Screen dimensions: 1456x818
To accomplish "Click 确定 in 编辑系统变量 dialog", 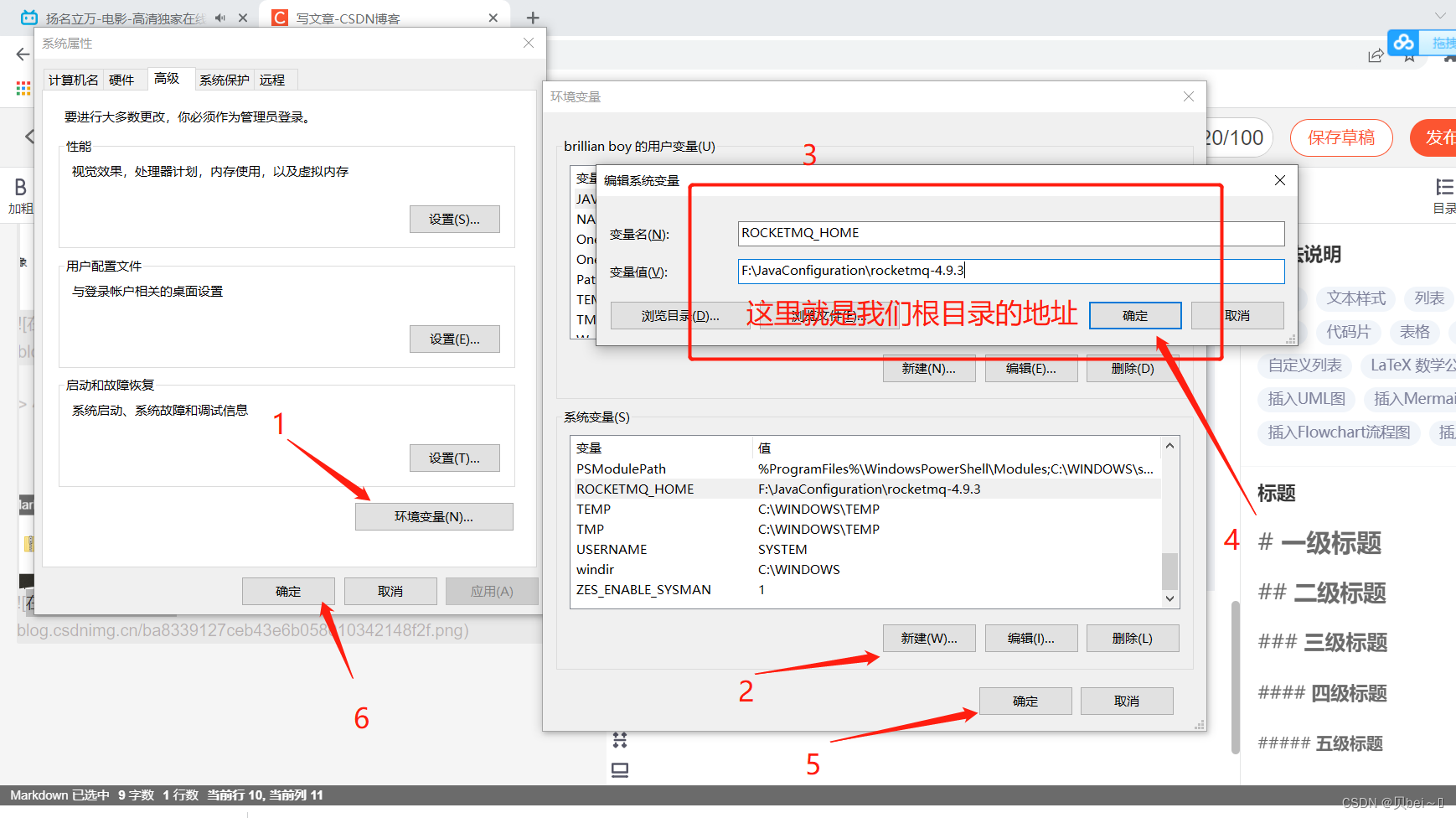I will click(1135, 315).
